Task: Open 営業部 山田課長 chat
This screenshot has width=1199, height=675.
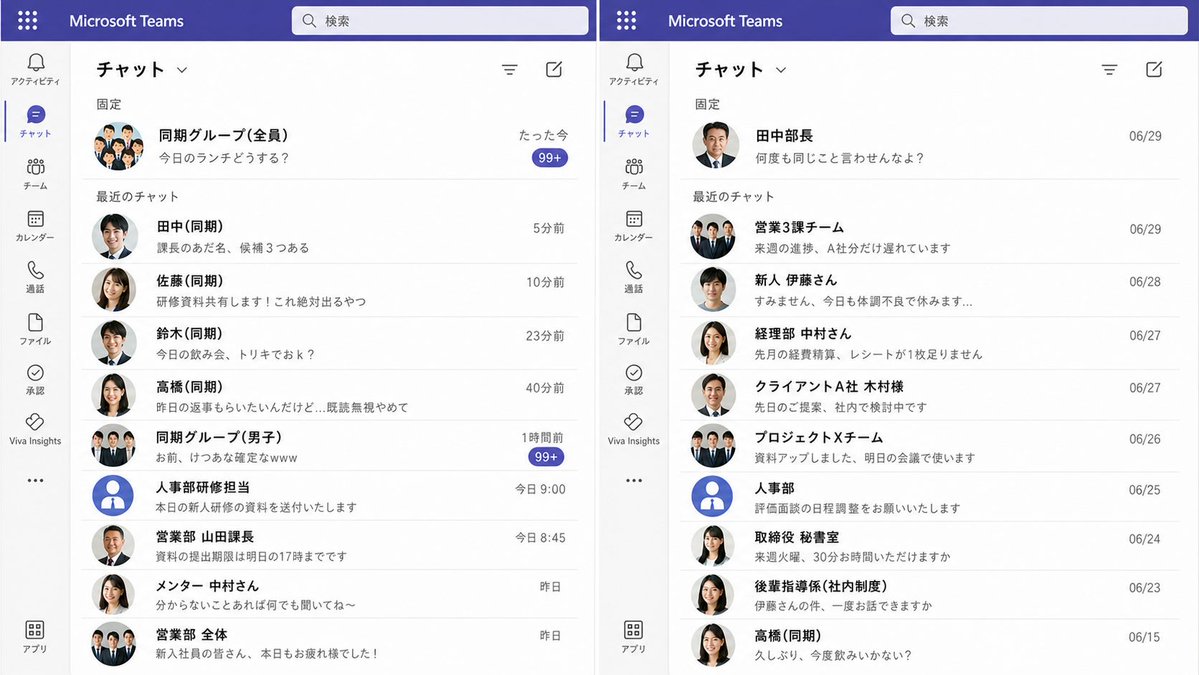Action: tap(330, 546)
